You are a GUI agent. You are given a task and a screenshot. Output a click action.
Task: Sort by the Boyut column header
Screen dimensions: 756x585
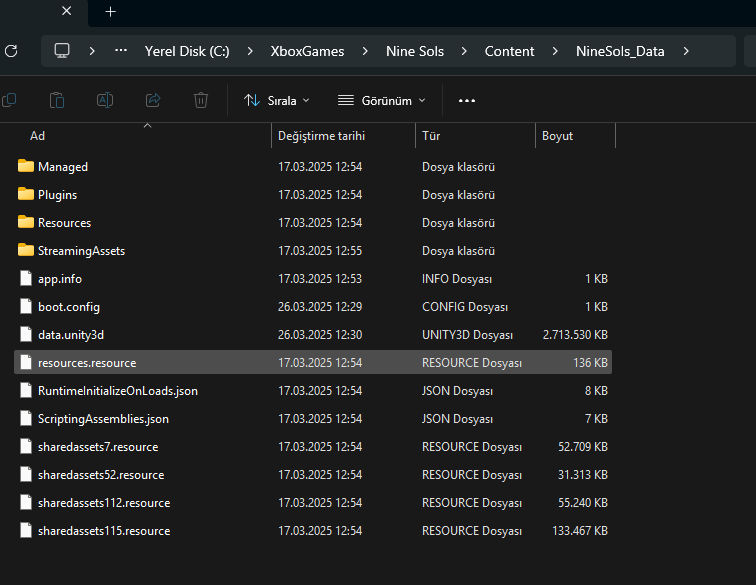coord(557,136)
